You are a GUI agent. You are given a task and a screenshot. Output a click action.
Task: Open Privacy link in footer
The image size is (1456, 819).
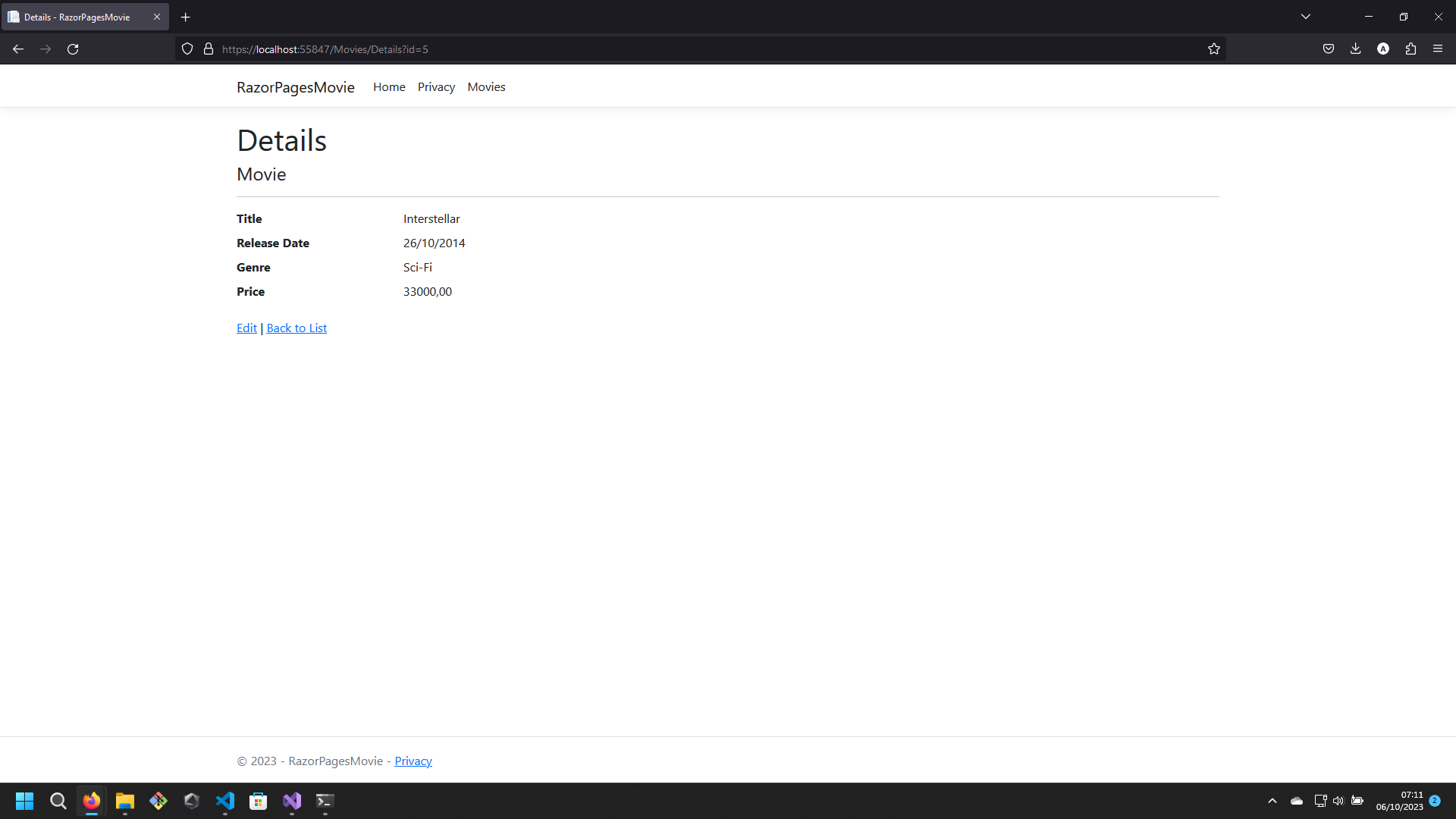click(413, 761)
